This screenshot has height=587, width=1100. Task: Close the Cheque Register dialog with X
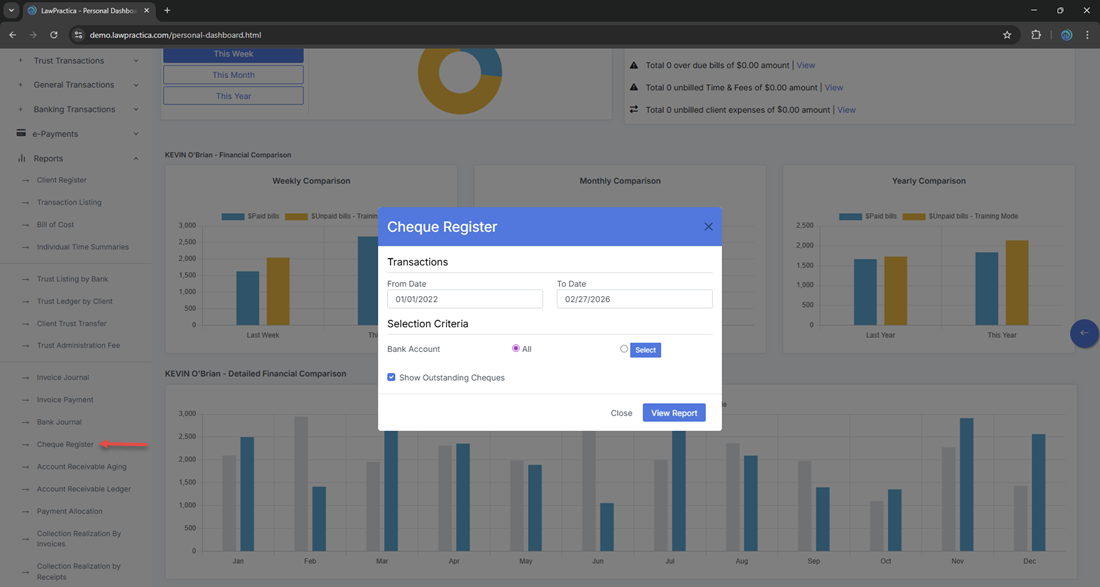click(x=708, y=227)
